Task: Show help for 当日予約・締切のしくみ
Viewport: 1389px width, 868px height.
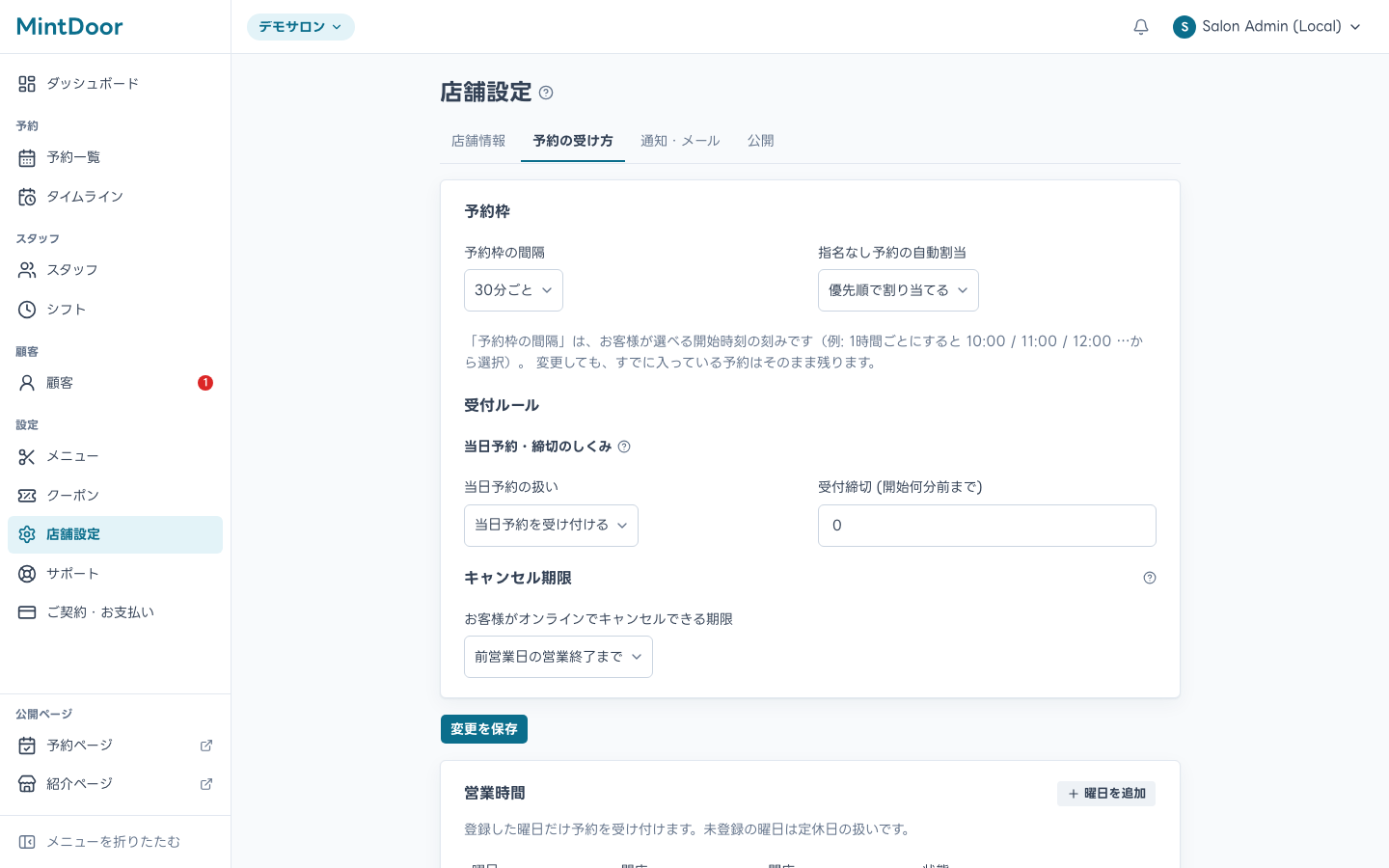Action: tap(624, 447)
